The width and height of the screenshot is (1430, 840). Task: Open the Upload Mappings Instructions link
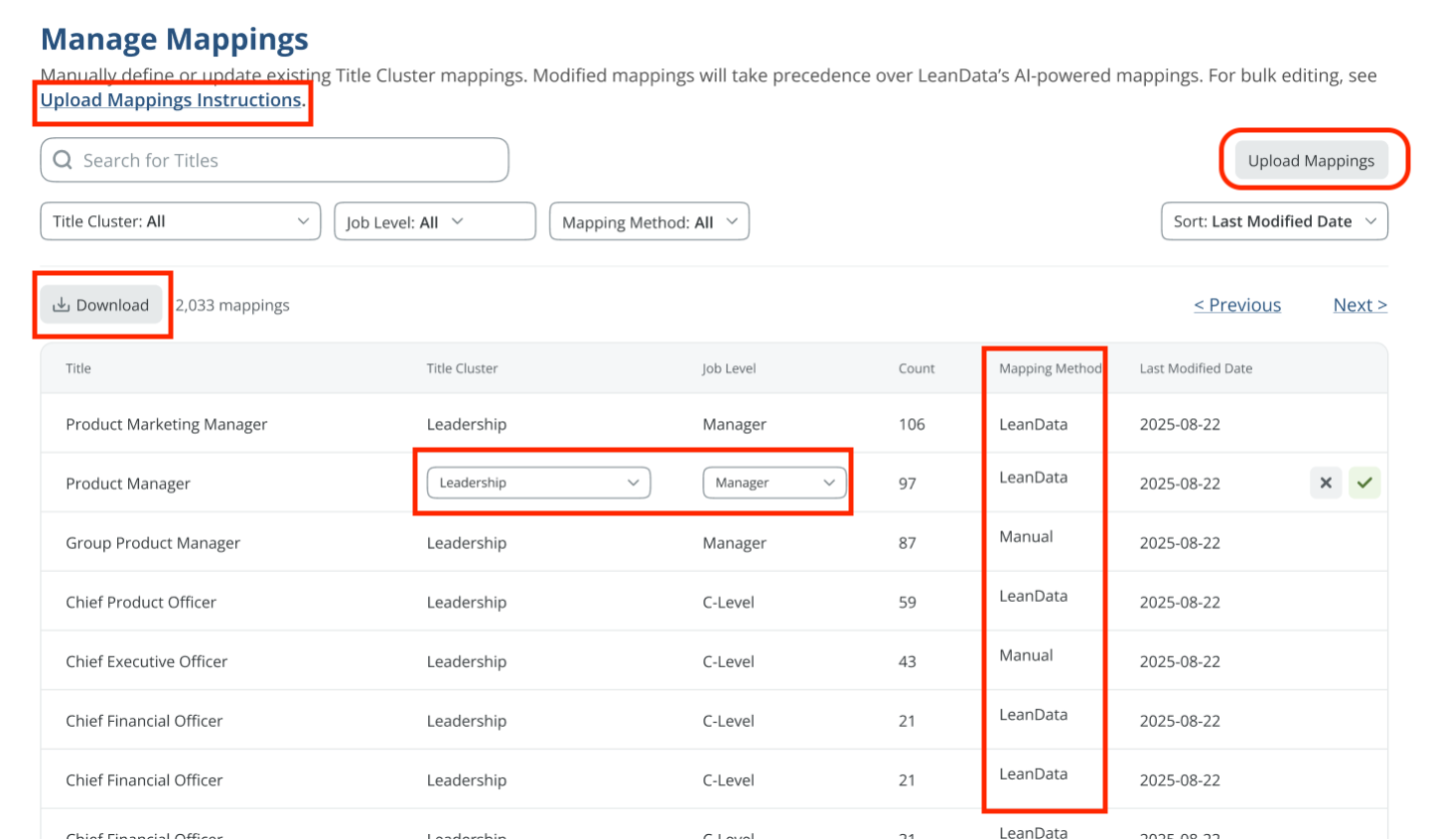172,100
